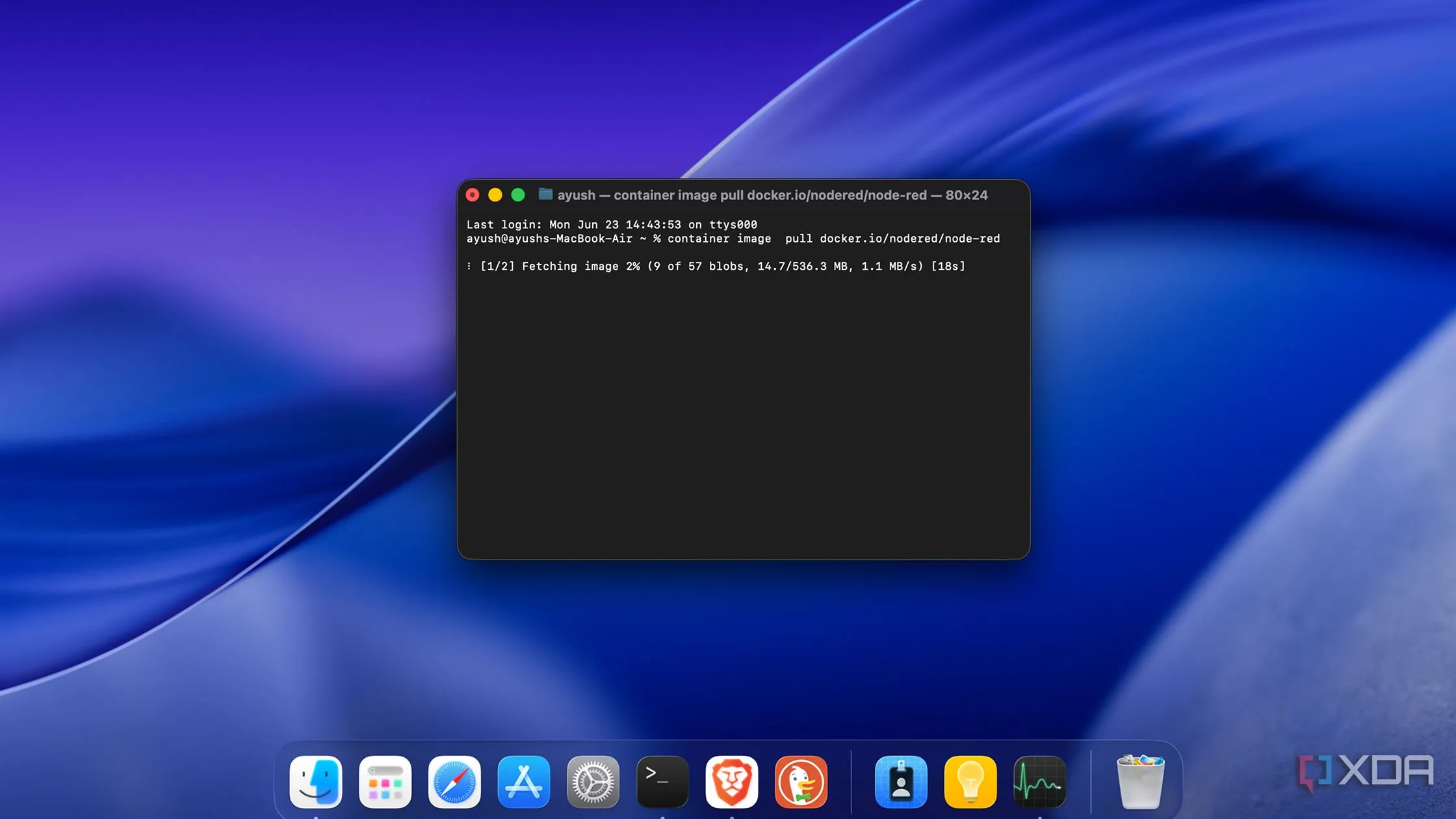
Task: Click green full-screen button on Terminal
Action: (x=518, y=195)
